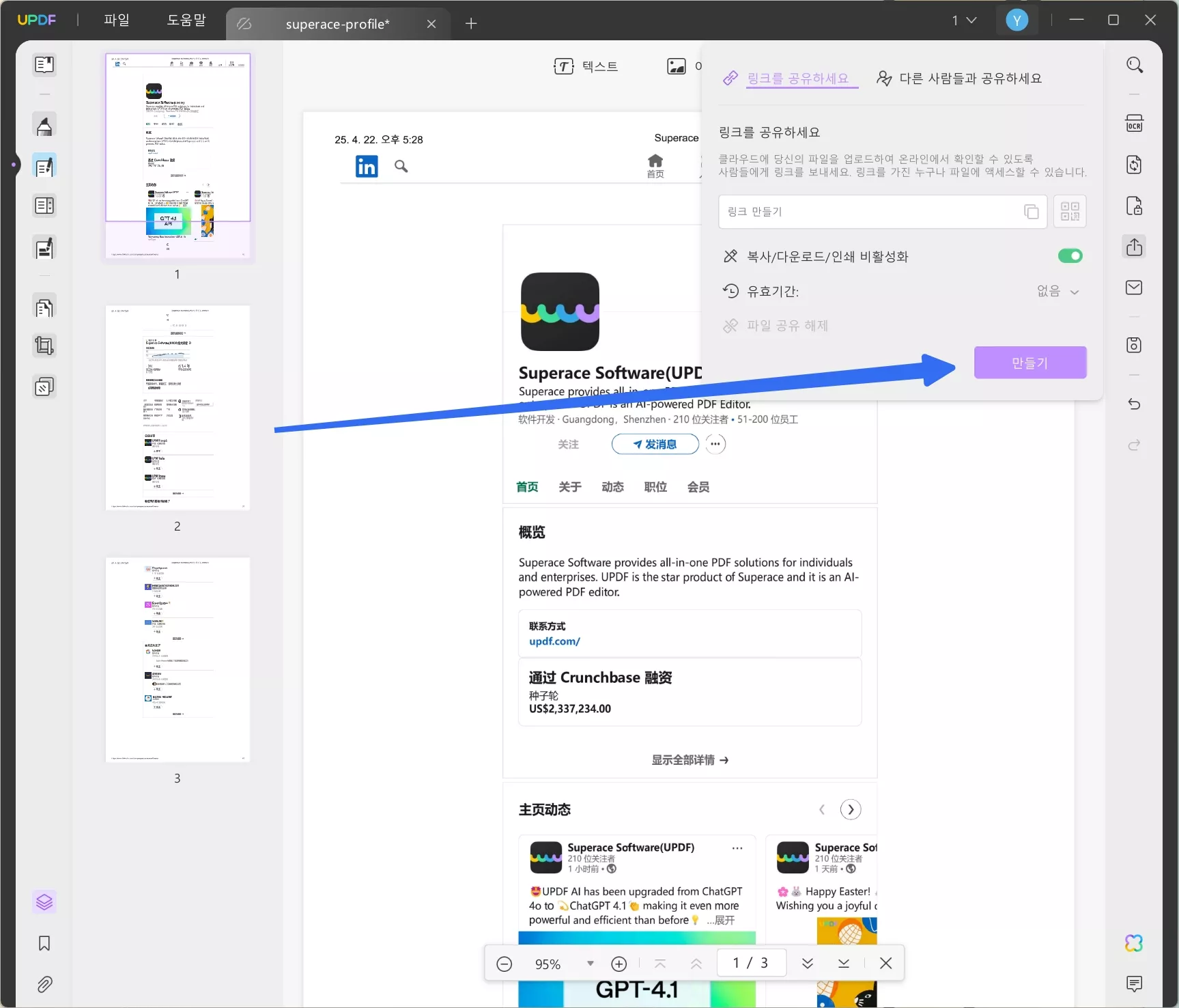The image size is (1179, 1008).
Task: Open the Form preparation tool
Action: [x=44, y=206]
